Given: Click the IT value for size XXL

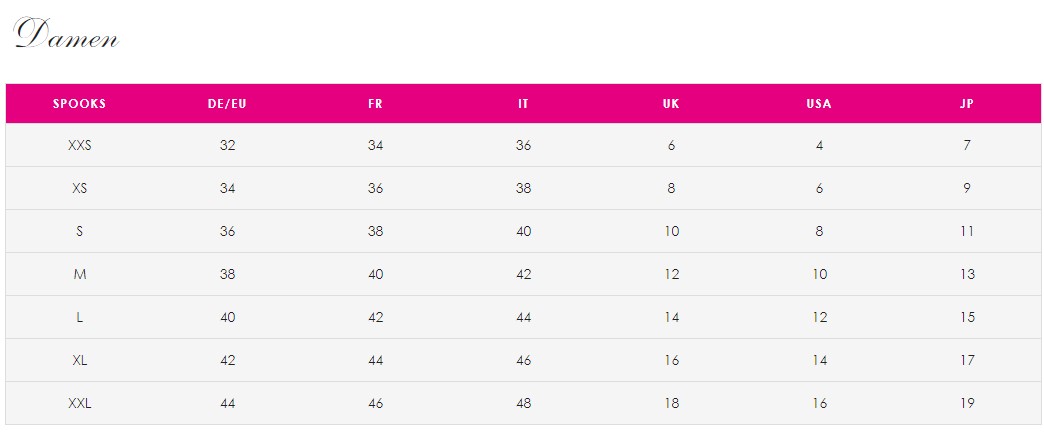Looking at the screenshot, I should 523,404.
